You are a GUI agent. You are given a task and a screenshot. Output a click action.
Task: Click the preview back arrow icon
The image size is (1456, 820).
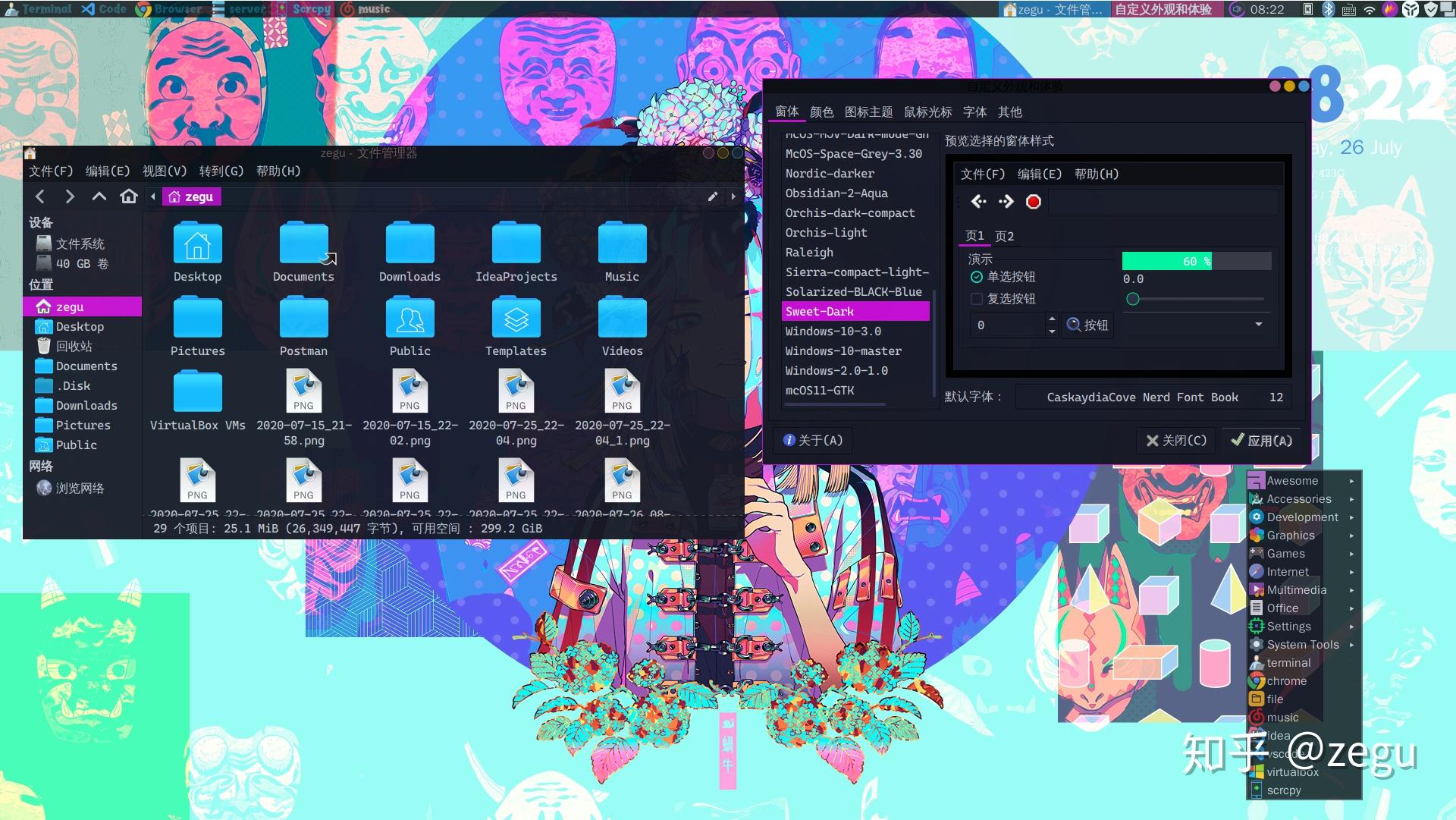point(979,202)
